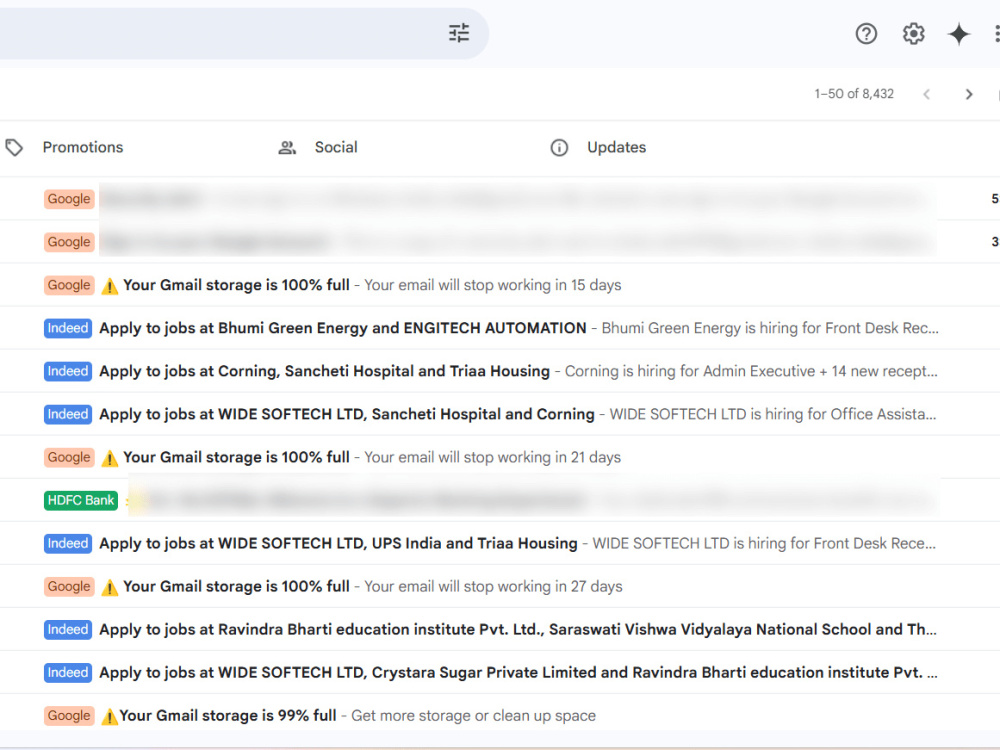Open the Help support icon
This screenshot has width=1000, height=750.
tap(865, 34)
